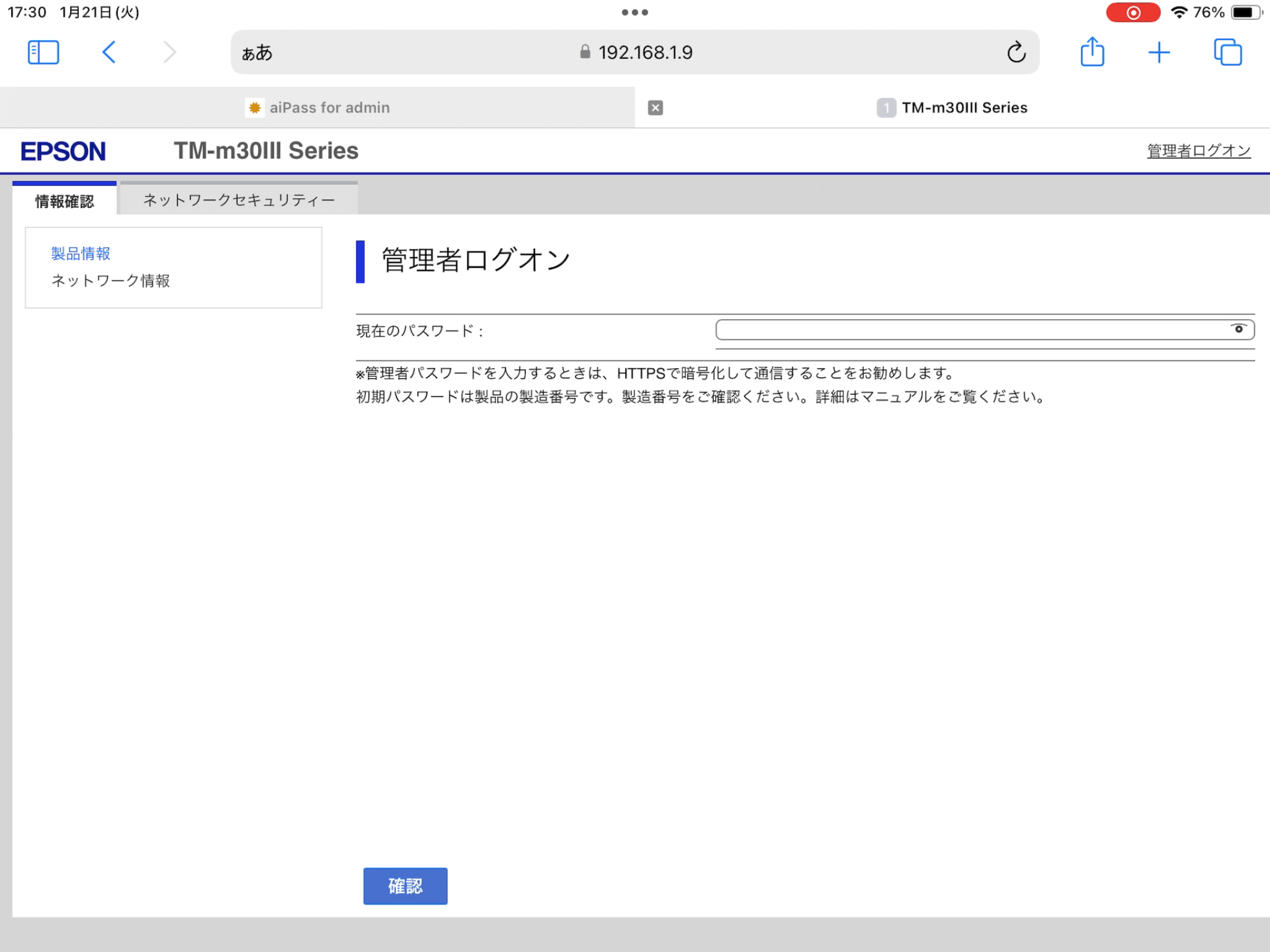The width and height of the screenshot is (1270, 952).
Task: Switch to ネットワークセキュリティー tab
Action: click(239, 200)
